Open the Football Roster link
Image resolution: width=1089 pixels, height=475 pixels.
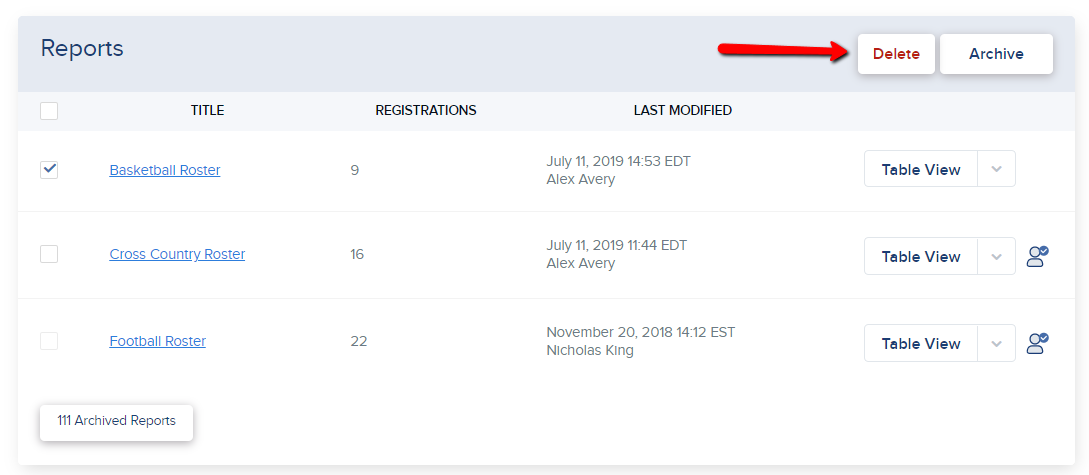pos(158,342)
